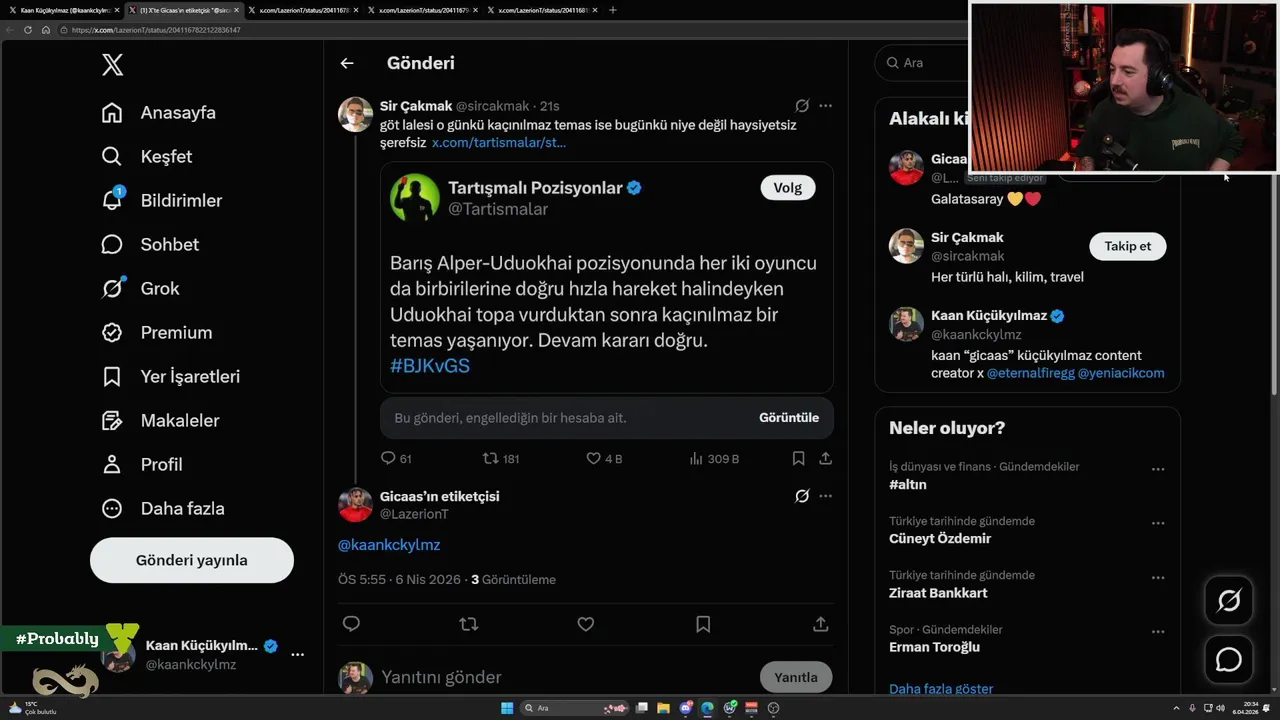Viewport: 1280px width, 720px height.
Task: Click the Gönderi yayınla button
Action: [192, 560]
